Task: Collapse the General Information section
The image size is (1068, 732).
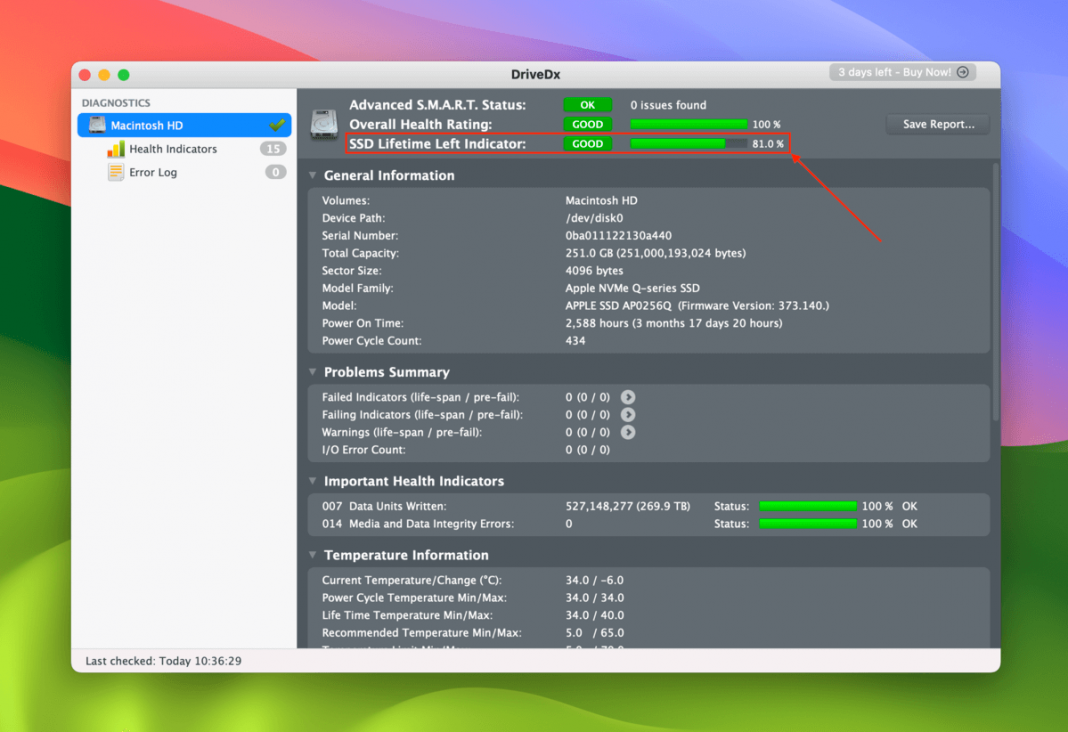Action: click(x=314, y=176)
